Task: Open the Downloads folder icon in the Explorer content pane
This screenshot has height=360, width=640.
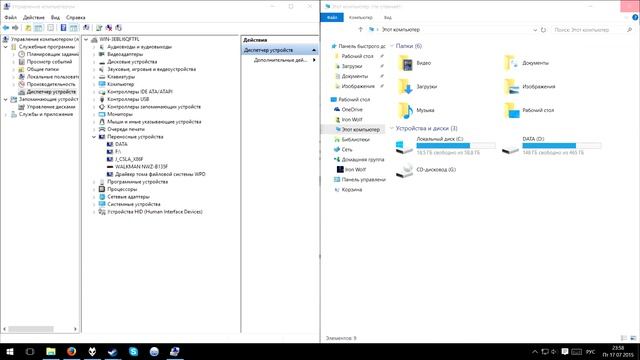Action: [406, 87]
